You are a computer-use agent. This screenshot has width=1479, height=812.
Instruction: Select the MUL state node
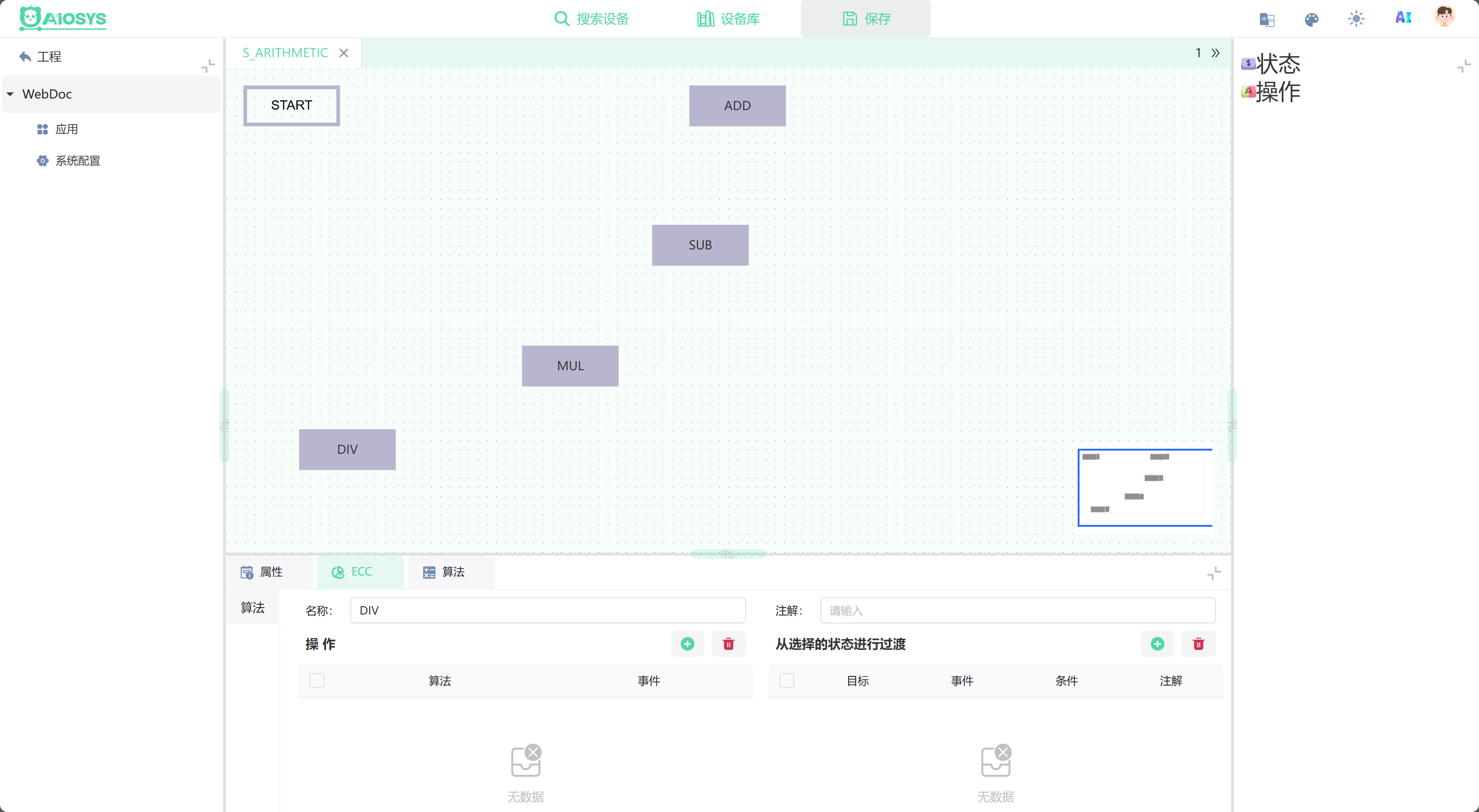570,366
